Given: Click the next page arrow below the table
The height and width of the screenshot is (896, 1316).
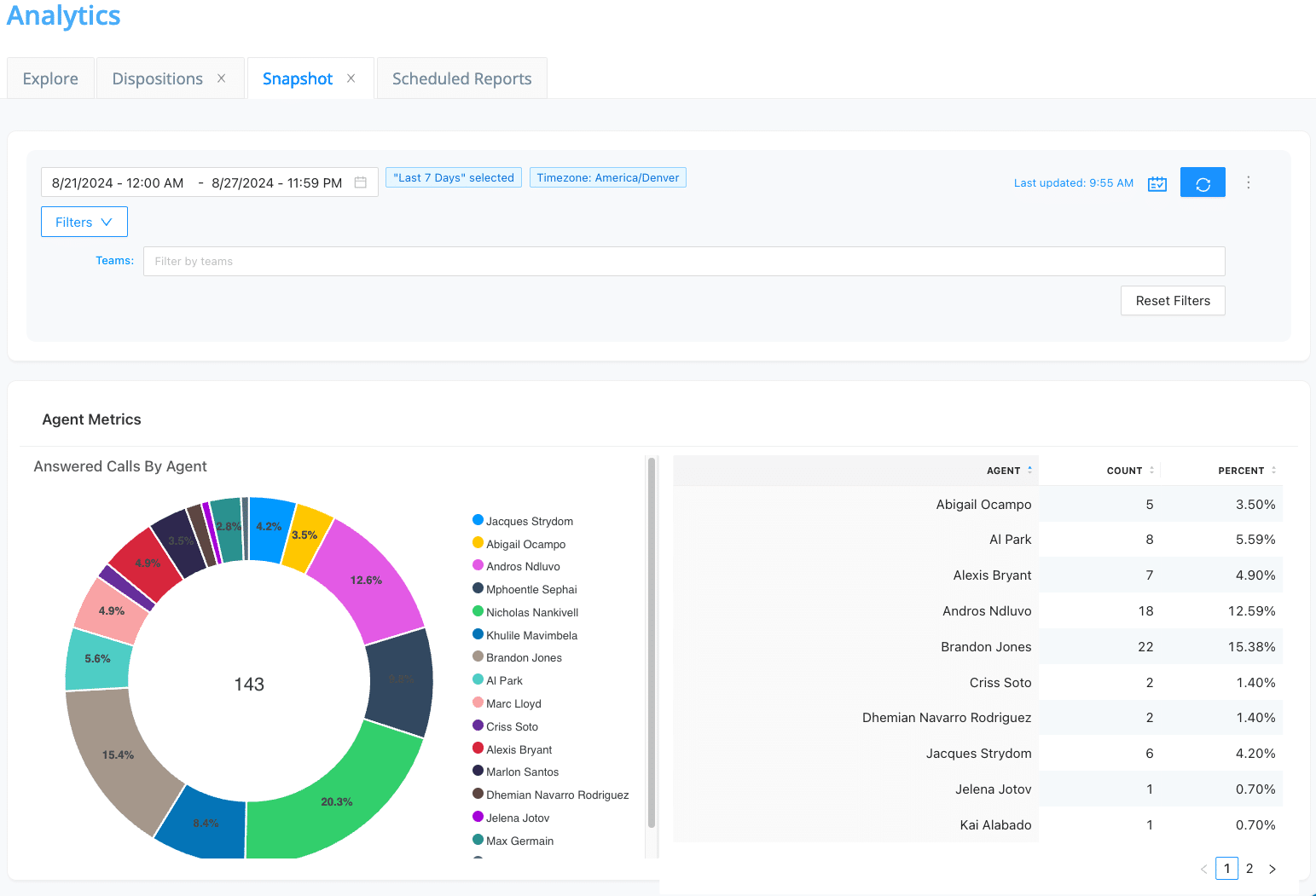Looking at the screenshot, I should pyautogui.click(x=1272, y=868).
